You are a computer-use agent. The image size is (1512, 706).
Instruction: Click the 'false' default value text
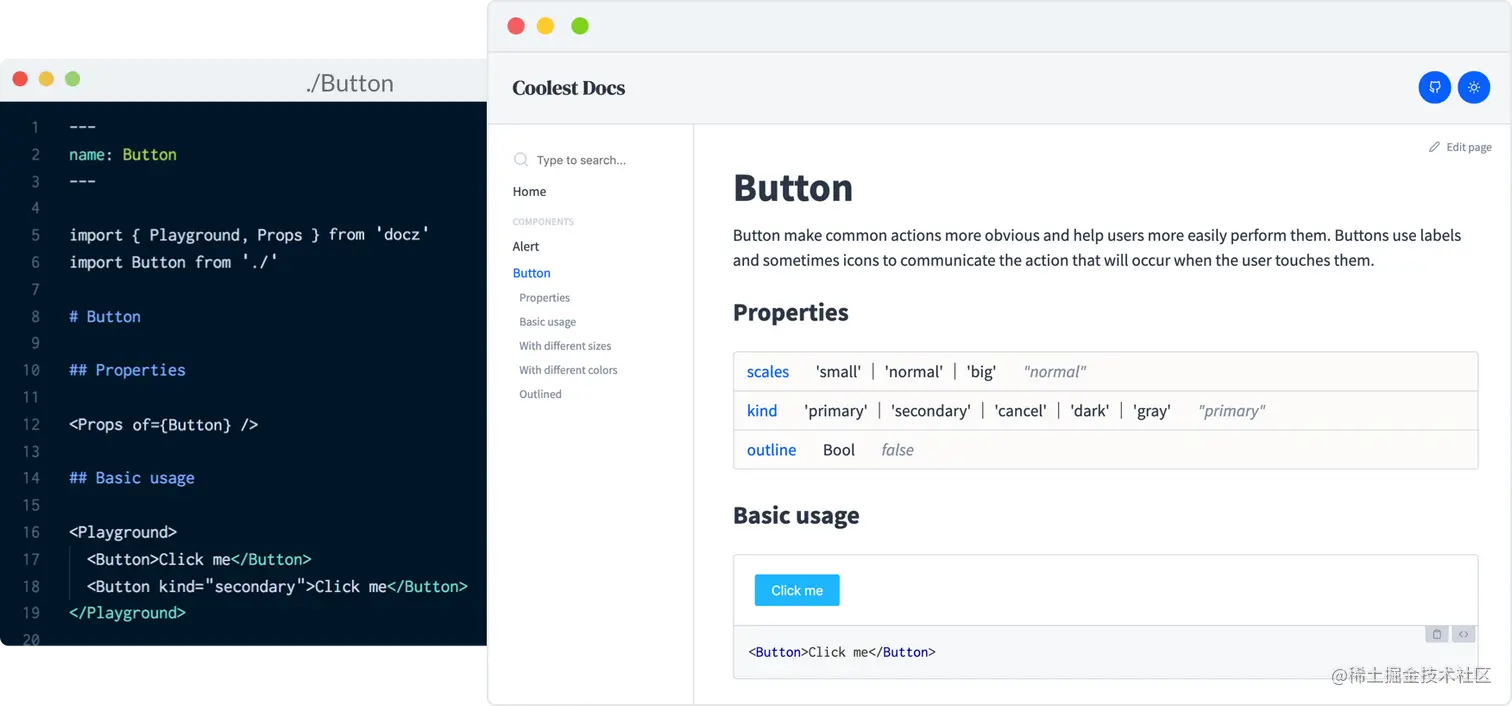point(897,450)
